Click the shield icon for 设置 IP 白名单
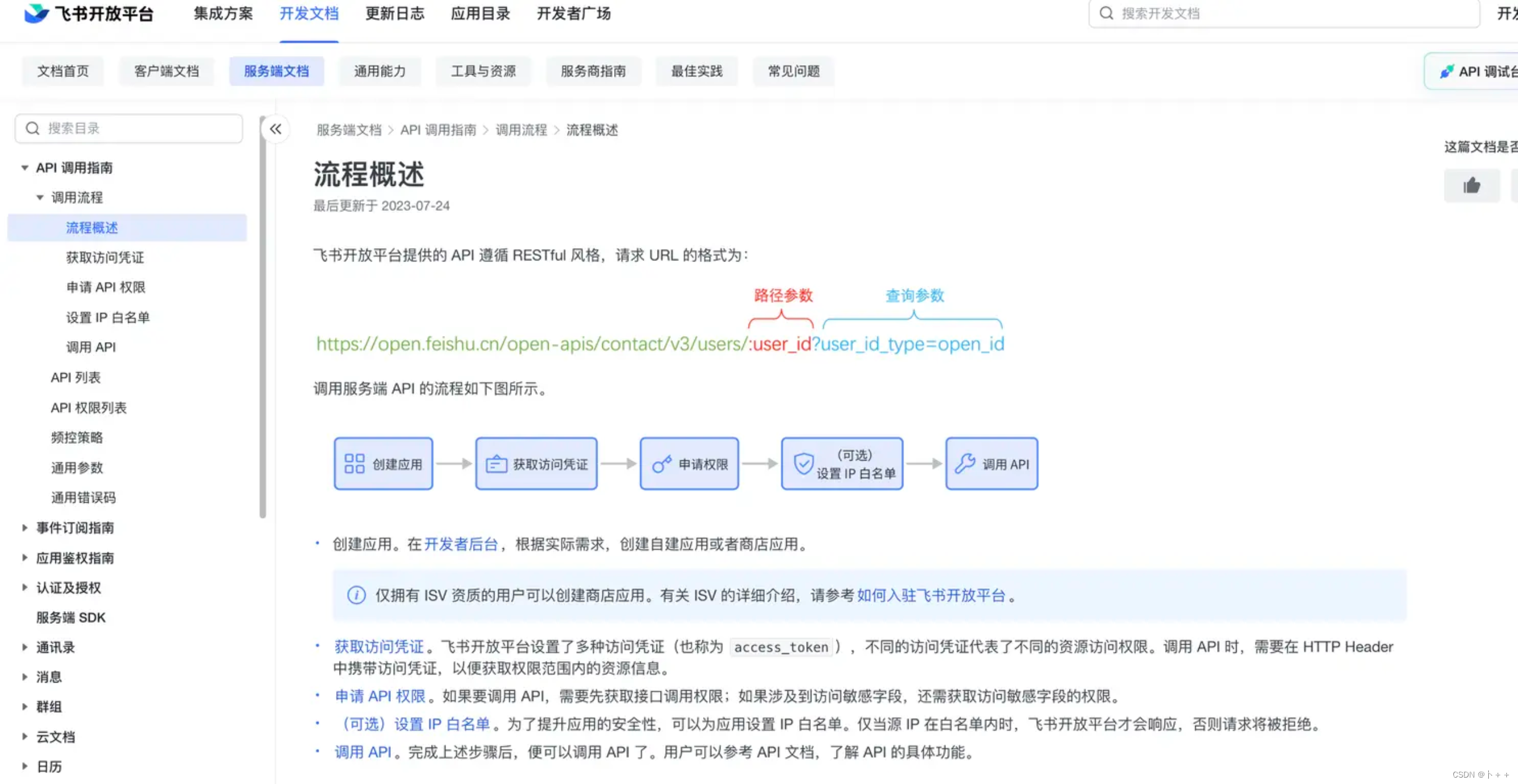The height and width of the screenshot is (784, 1518). (803, 464)
